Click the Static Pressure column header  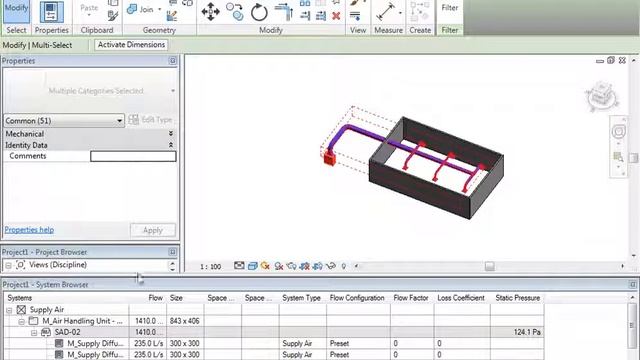click(518, 298)
